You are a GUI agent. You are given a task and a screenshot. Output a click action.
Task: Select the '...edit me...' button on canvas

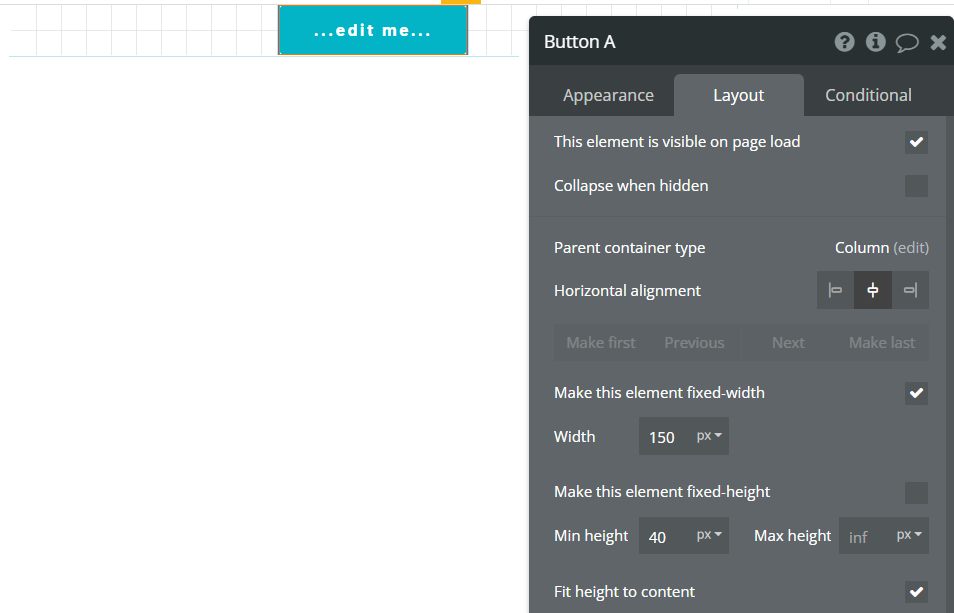(x=372, y=31)
